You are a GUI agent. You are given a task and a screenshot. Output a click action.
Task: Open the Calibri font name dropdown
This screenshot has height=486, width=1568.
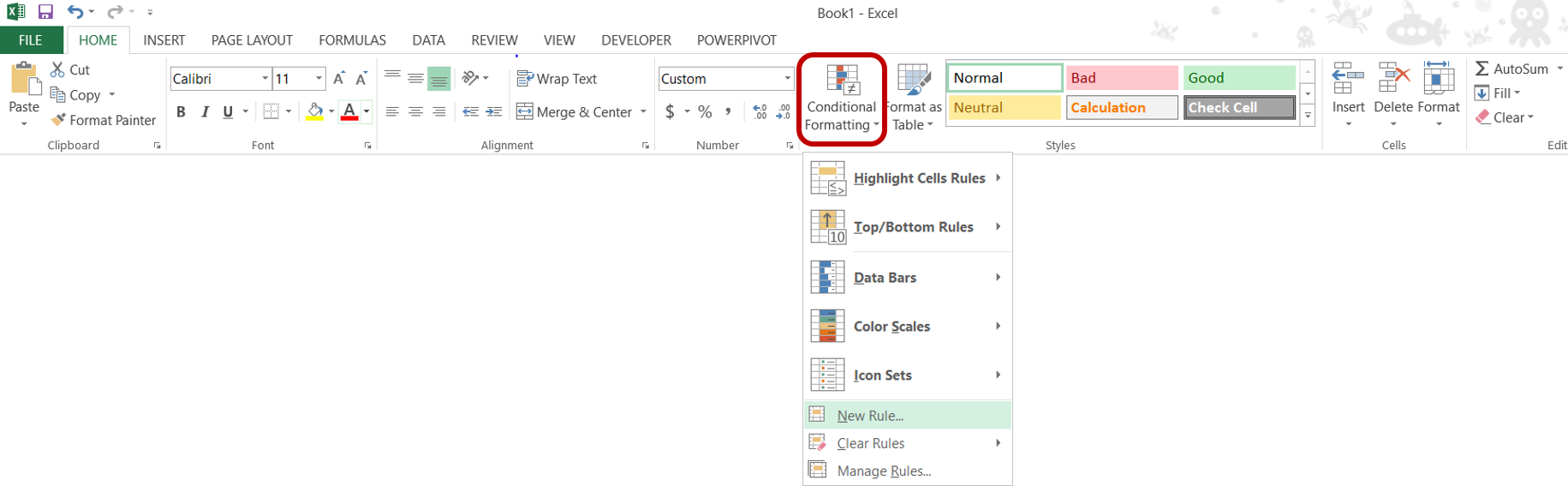coord(265,79)
